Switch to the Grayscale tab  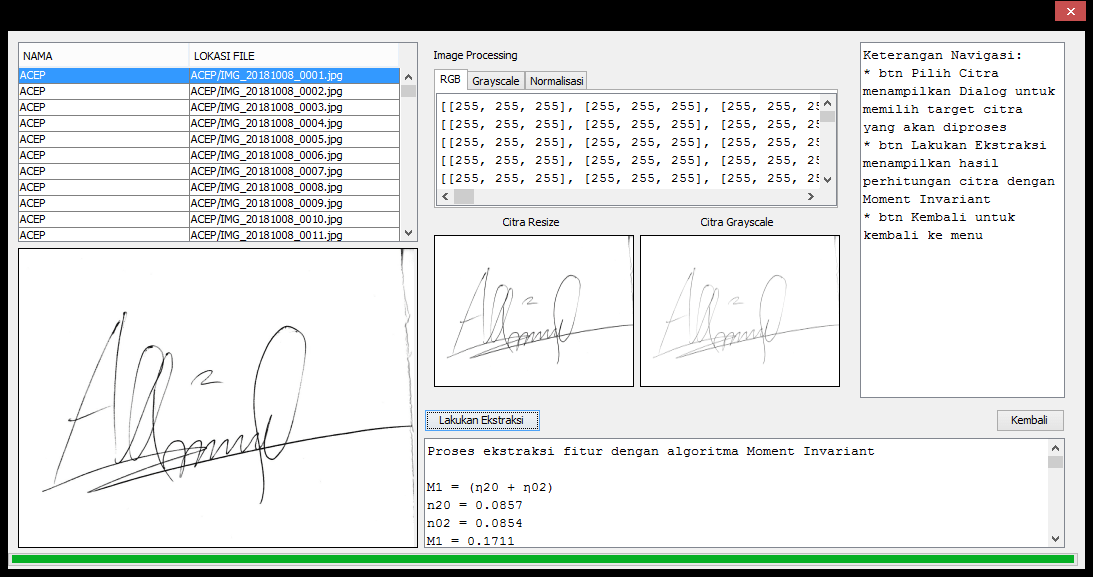coord(495,81)
